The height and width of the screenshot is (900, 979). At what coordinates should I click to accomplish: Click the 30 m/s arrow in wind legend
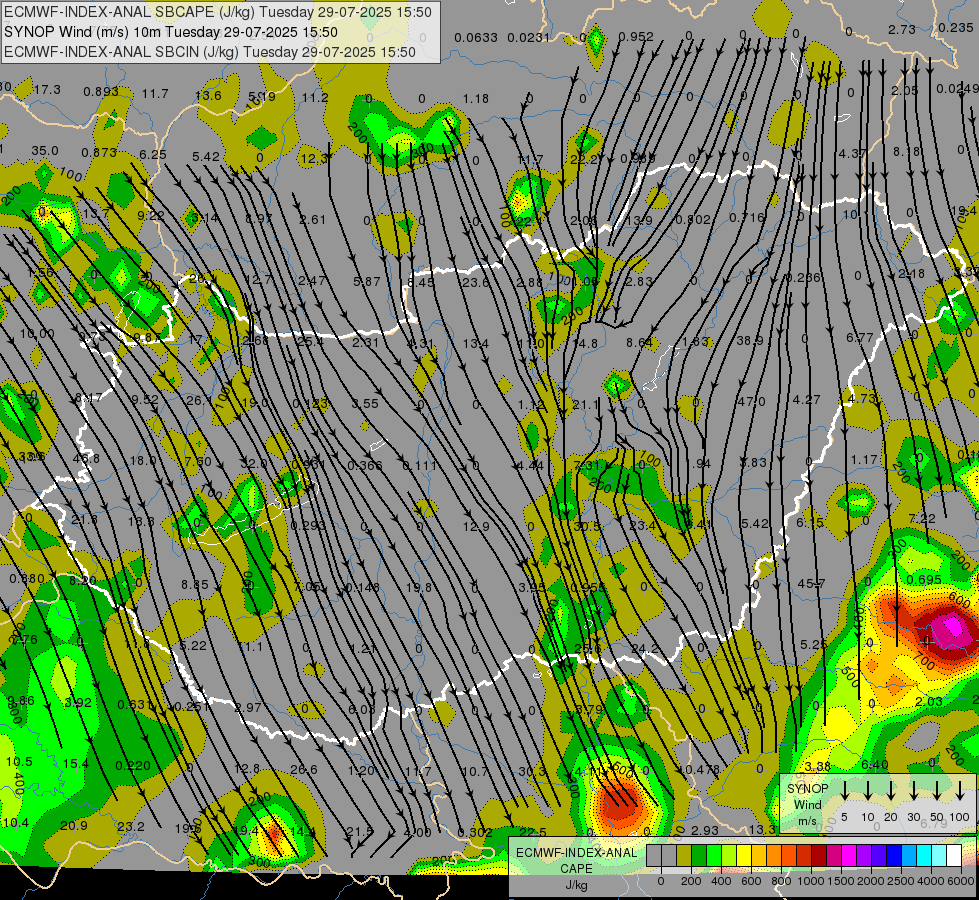tap(914, 791)
